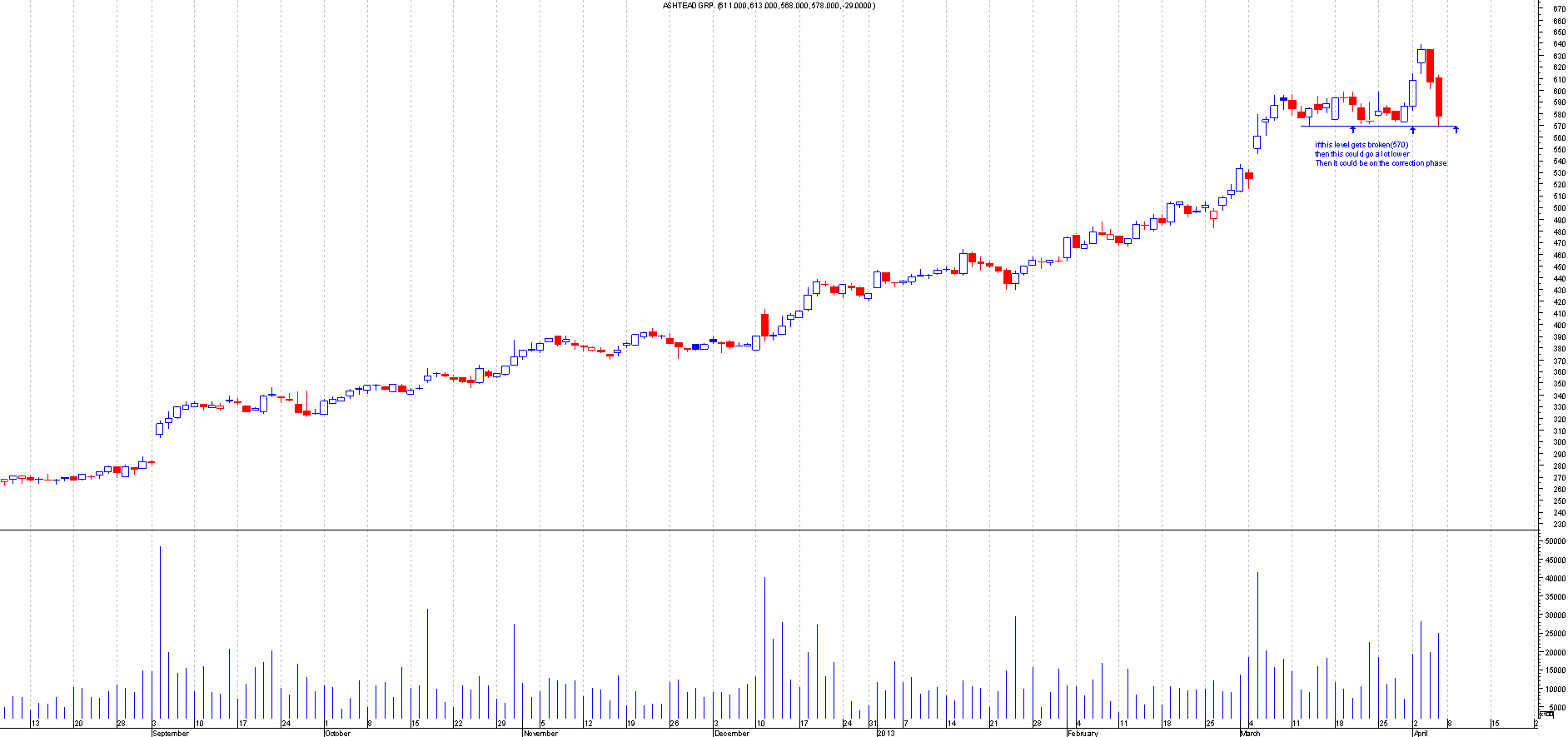
Task: Select the annotation text about level 570 broken
Action: coord(1380,154)
